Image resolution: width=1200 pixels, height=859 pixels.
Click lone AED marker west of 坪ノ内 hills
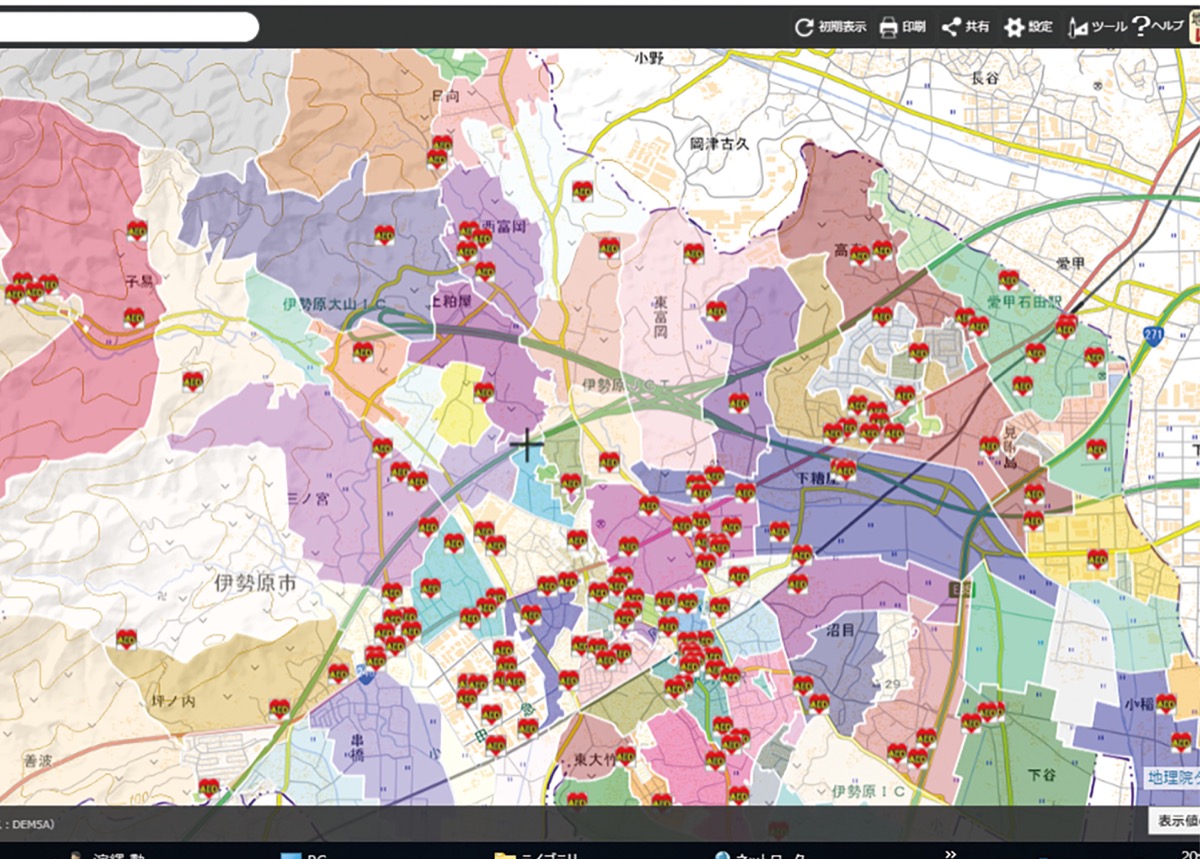[126, 639]
